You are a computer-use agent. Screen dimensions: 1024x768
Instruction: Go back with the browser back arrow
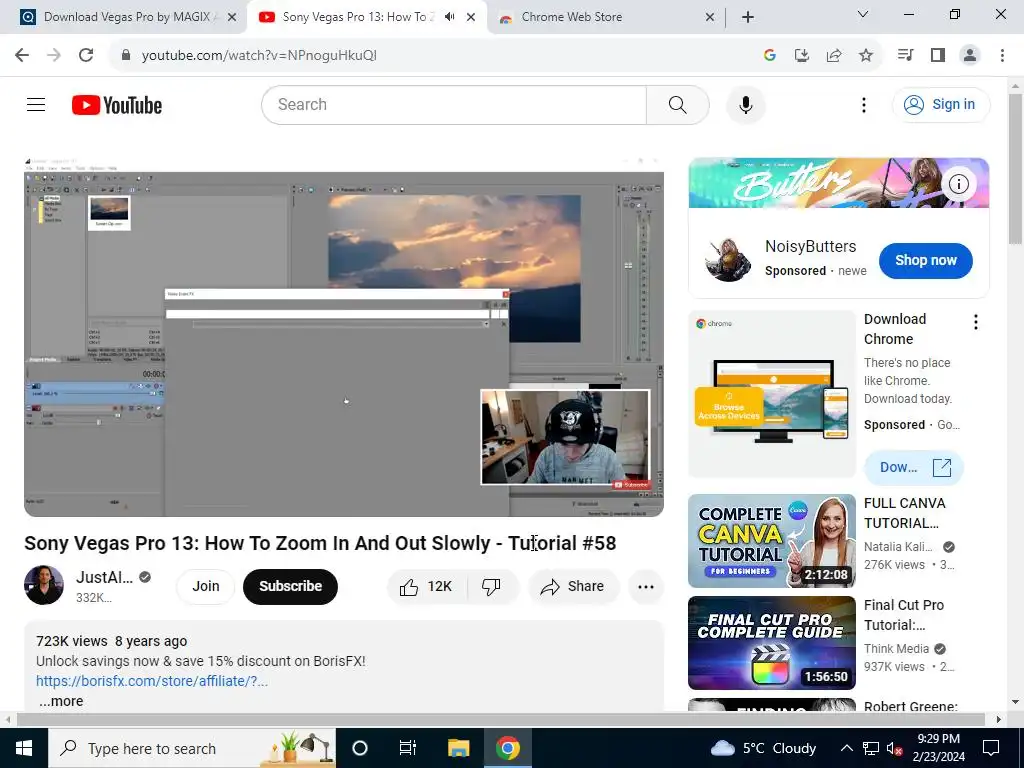(22, 55)
